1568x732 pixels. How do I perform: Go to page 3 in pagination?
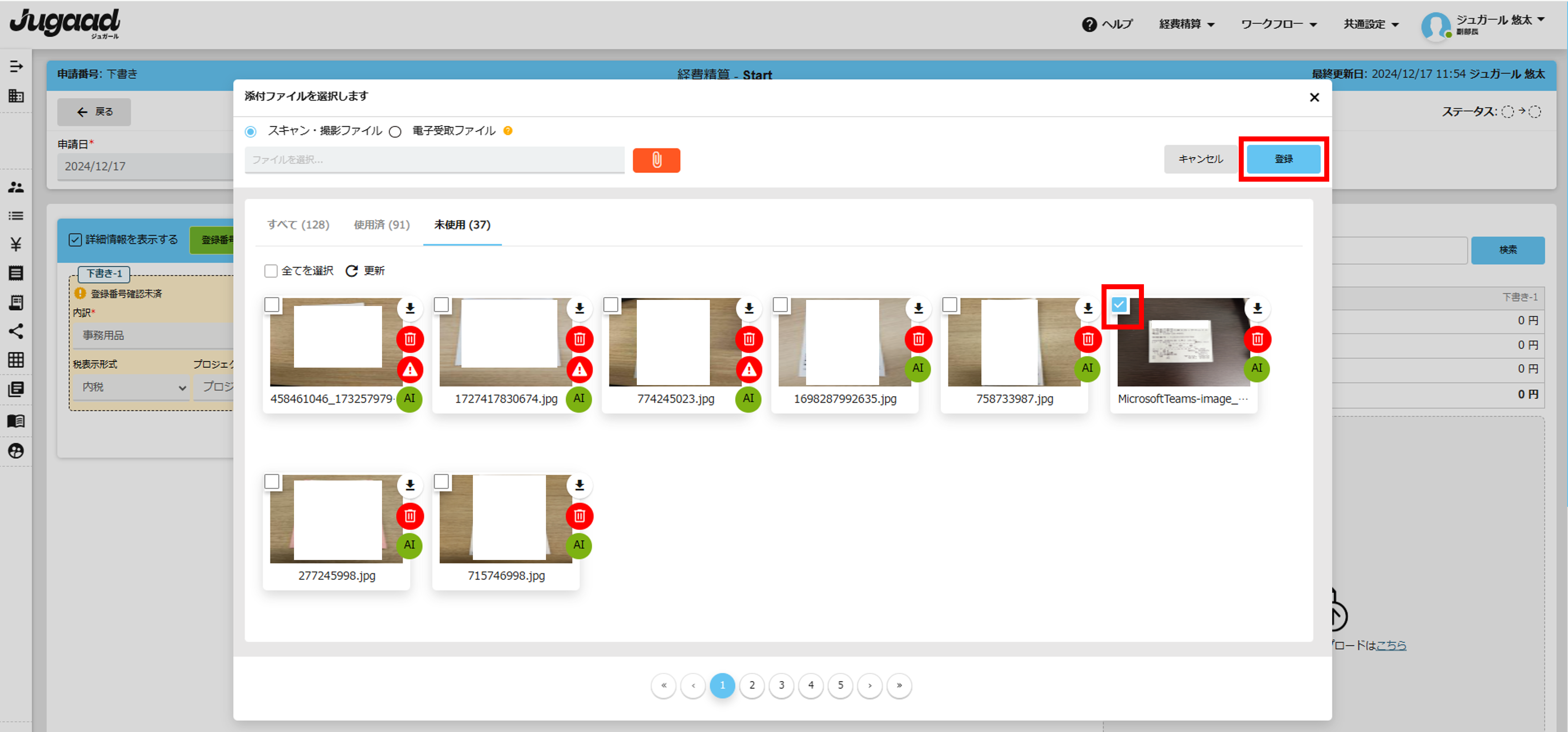[781, 685]
